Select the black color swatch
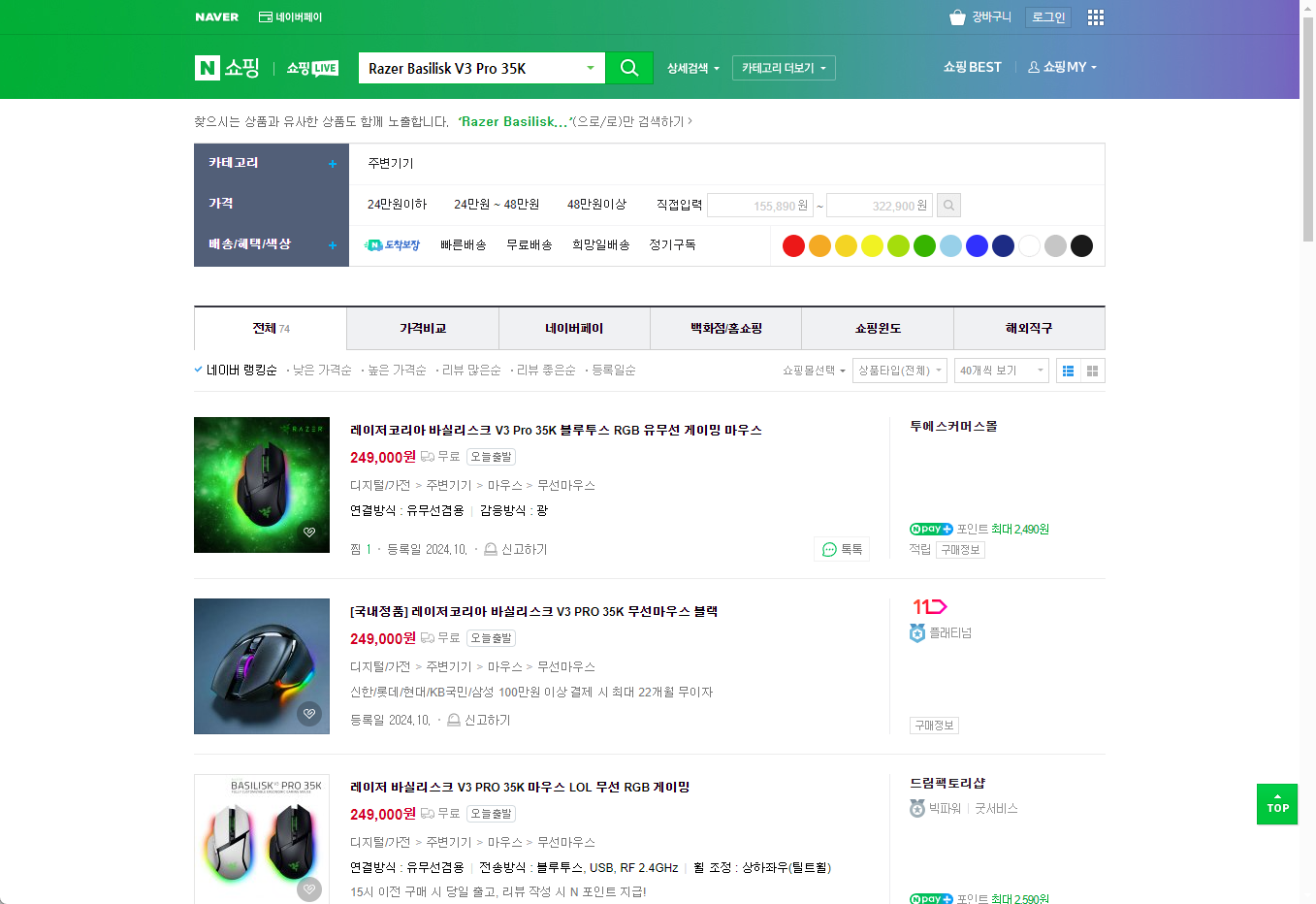 point(1081,246)
